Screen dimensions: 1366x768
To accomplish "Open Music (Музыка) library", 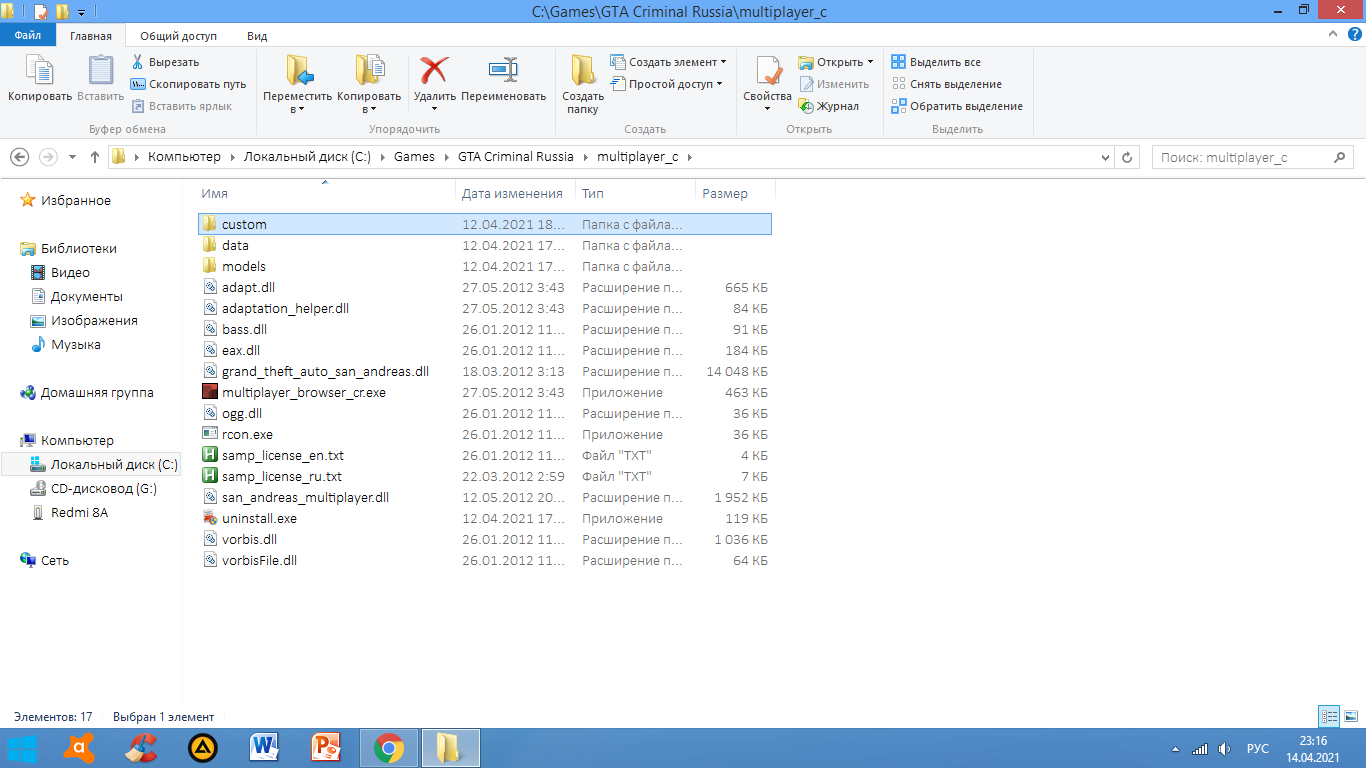I will [x=66, y=344].
